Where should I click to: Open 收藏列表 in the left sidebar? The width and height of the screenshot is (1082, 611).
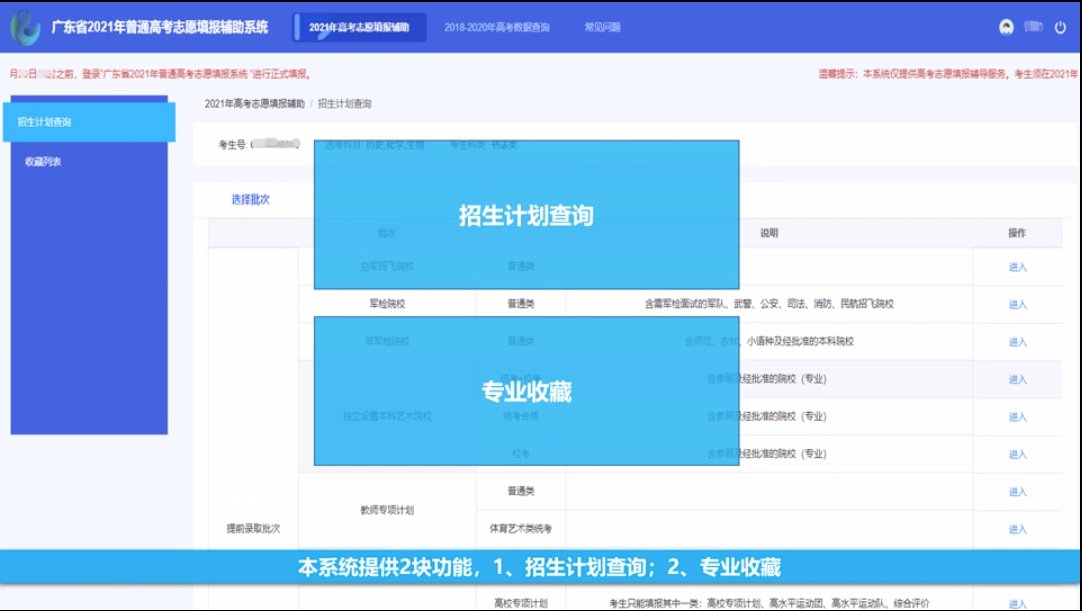click(x=43, y=161)
